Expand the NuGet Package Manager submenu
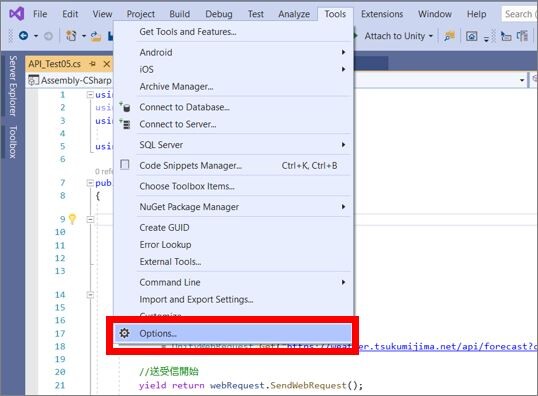Image resolution: width=538 pixels, height=396 pixels. (343, 207)
